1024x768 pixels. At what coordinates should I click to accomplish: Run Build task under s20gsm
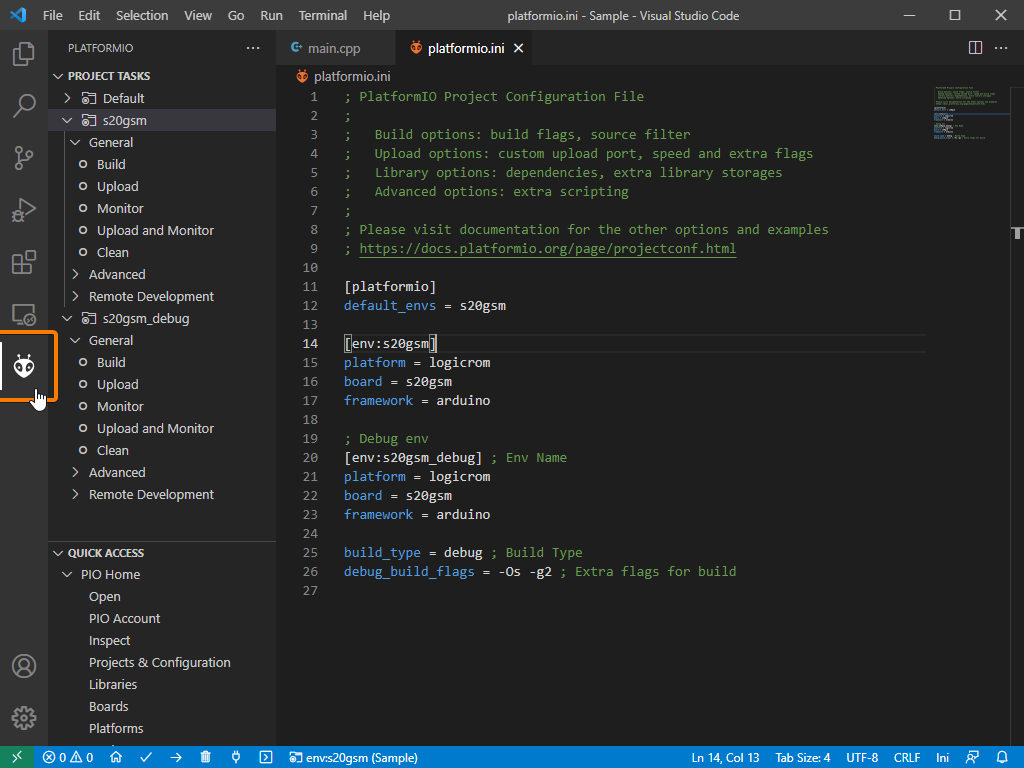coord(111,165)
